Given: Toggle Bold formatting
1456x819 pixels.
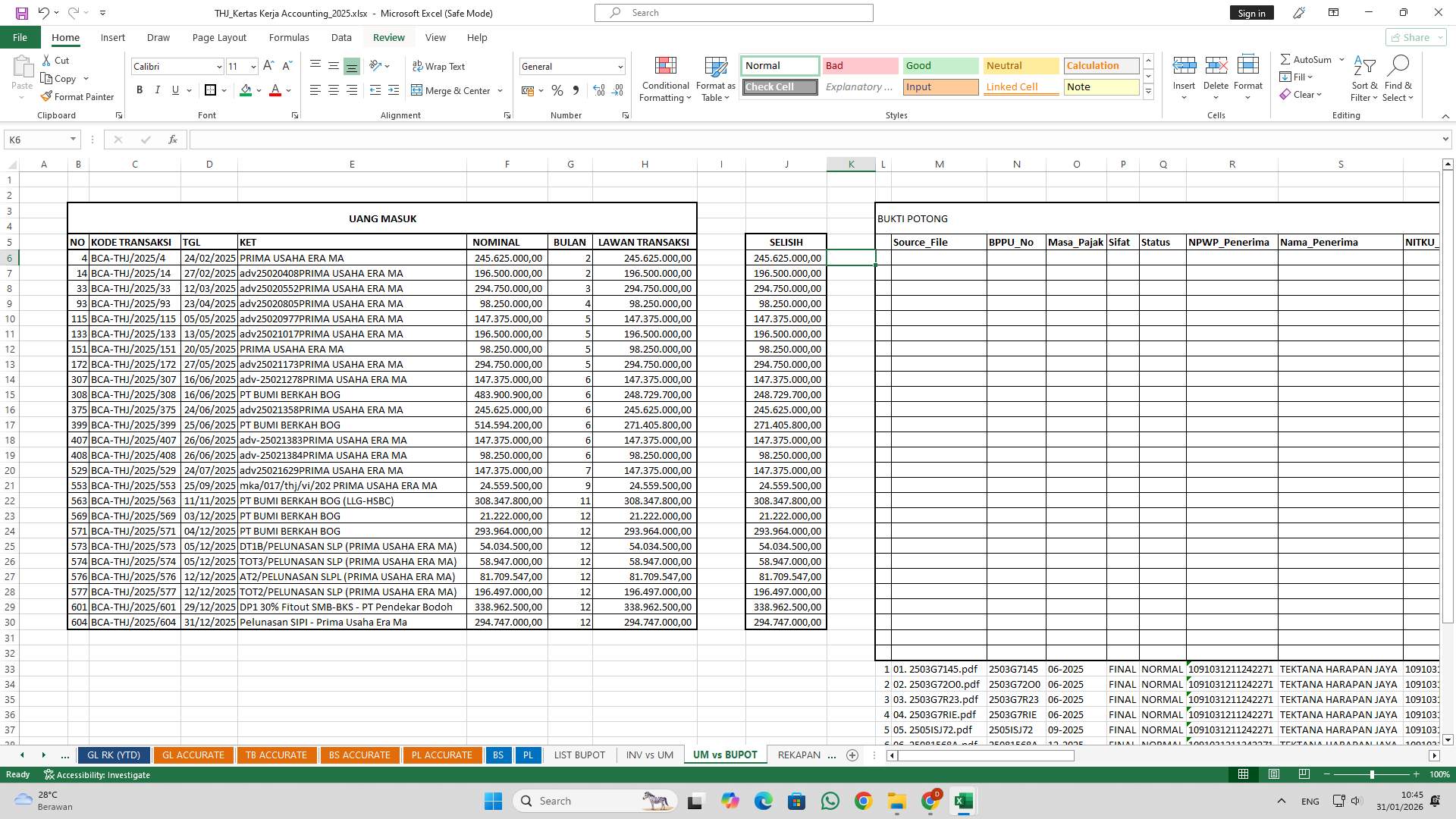Looking at the screenshot, I should (x=140, y=90).
